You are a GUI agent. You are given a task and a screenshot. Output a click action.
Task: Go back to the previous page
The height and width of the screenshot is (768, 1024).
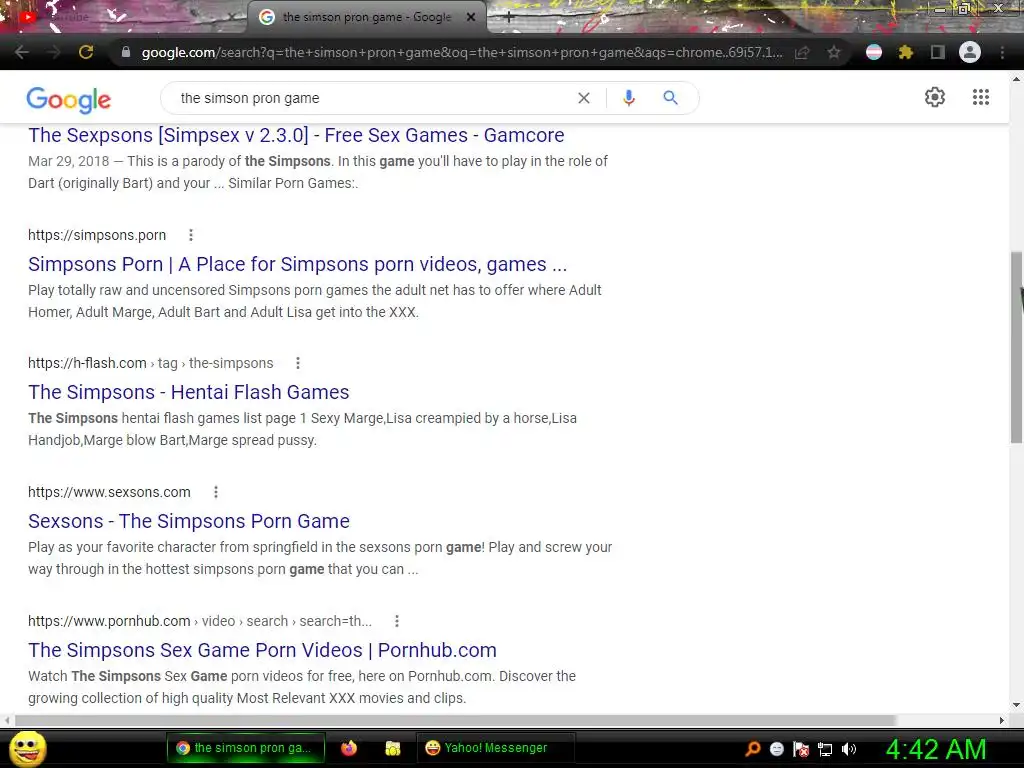click(x=22, y=52)
